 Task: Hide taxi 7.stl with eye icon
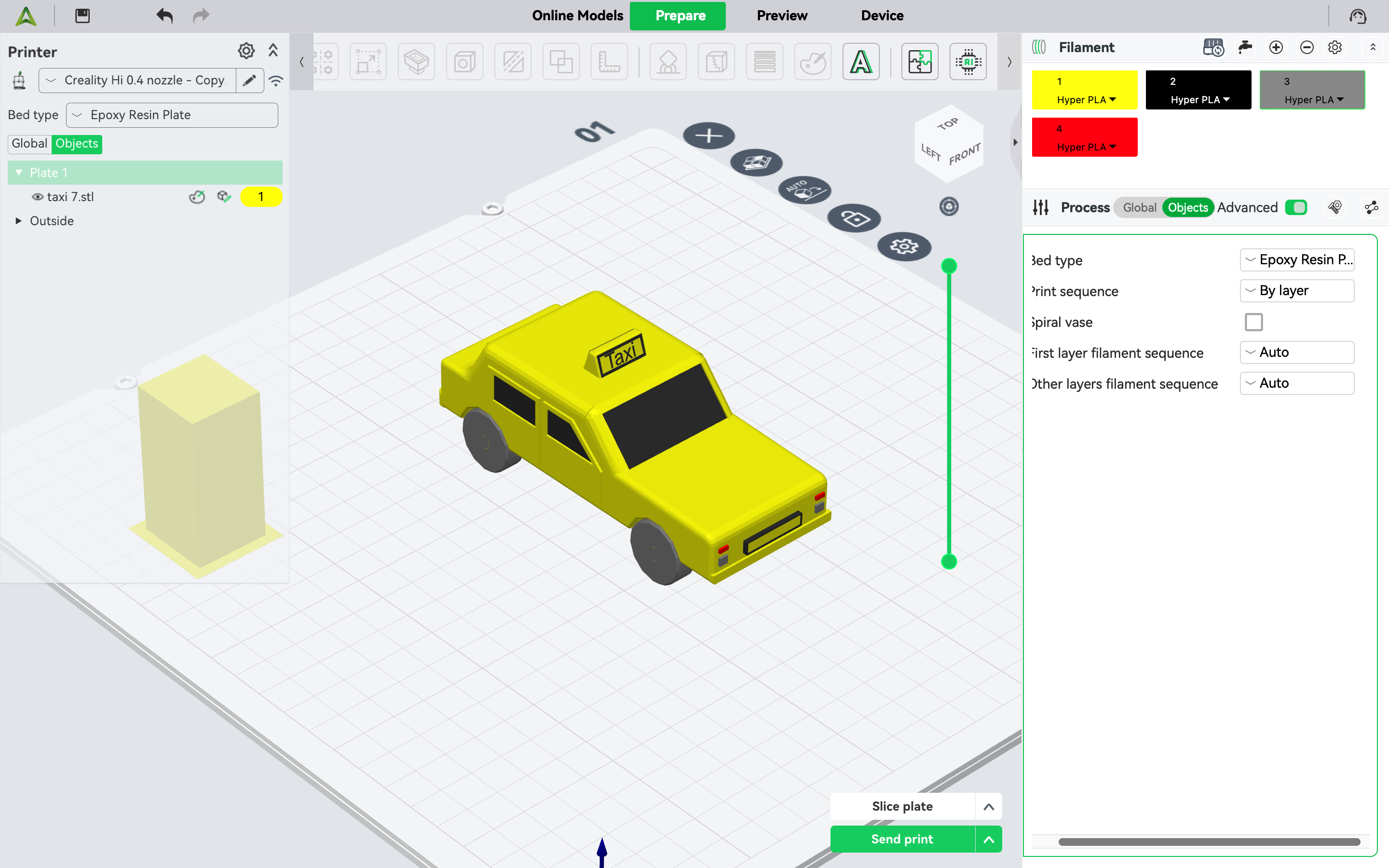[x=37, y=197]
